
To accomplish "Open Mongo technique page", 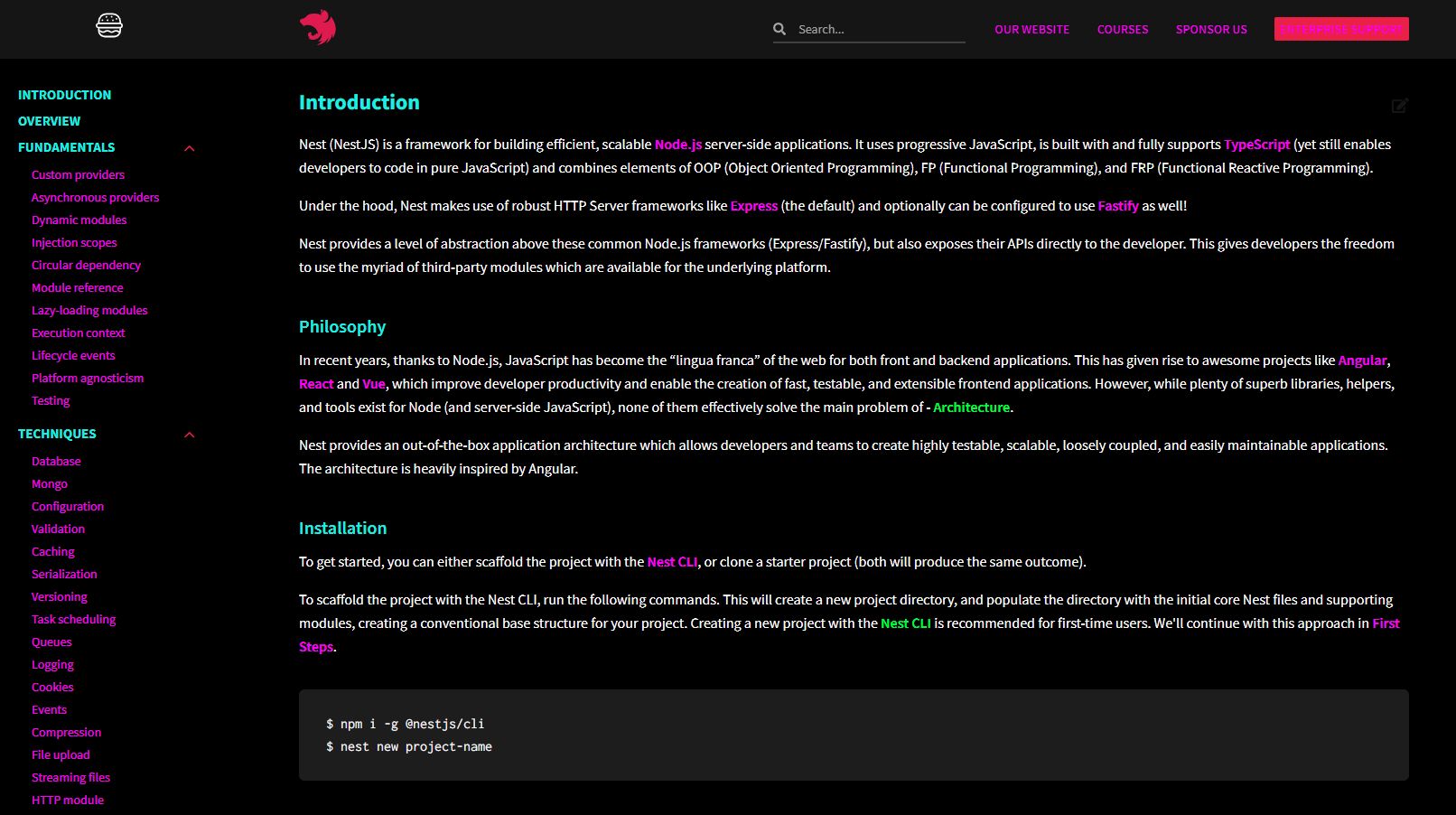I will (50, 483).
